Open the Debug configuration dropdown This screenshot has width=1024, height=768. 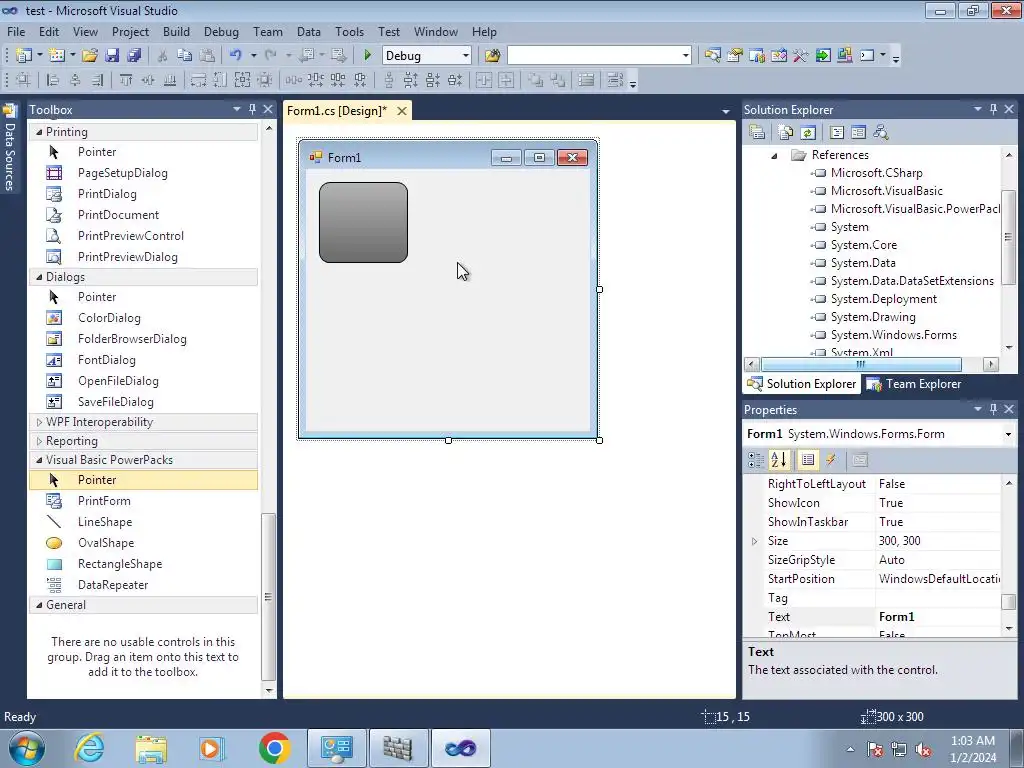[466, 56]
